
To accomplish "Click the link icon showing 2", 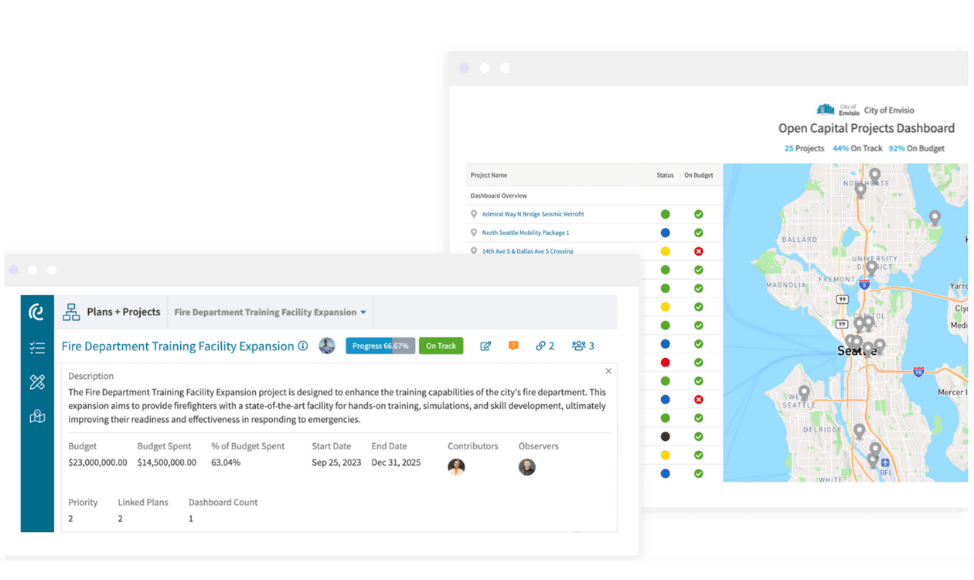I will (544, 346).
